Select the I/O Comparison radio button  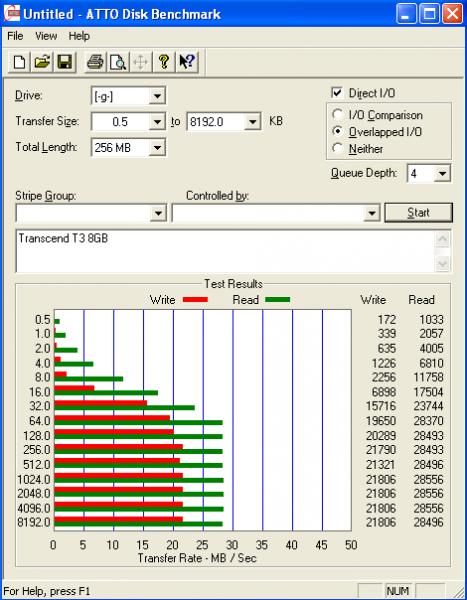[x=338, y=115]
